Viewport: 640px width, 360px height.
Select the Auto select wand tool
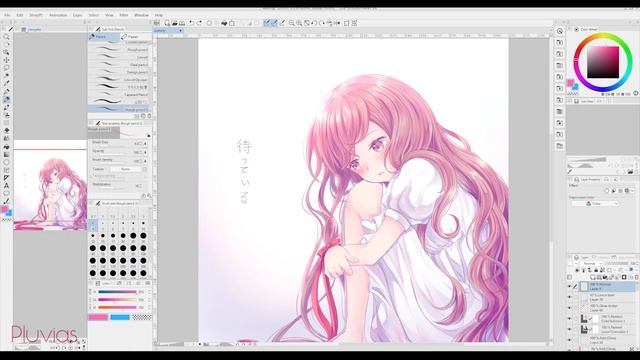coord(6,76)
